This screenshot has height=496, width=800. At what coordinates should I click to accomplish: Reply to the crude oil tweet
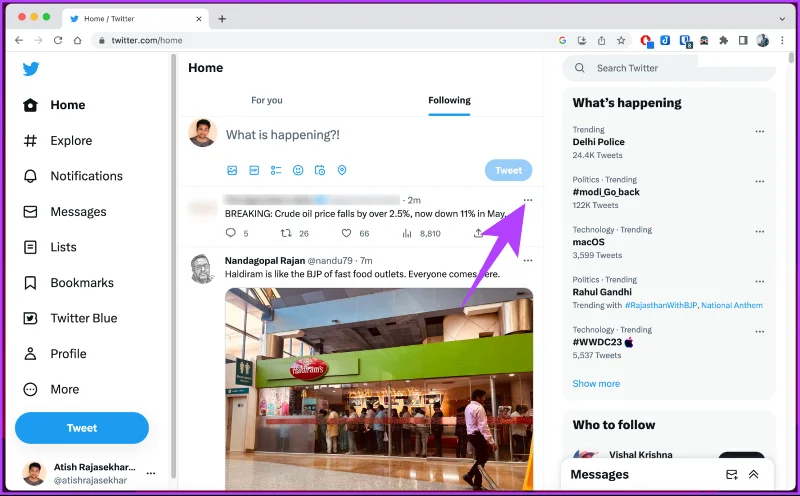pos(231,233)
